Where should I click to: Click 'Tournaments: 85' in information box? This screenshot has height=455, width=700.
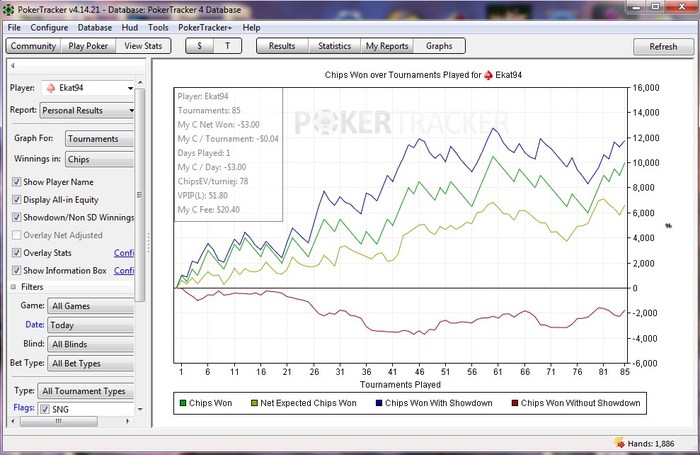tap(209, 110)
